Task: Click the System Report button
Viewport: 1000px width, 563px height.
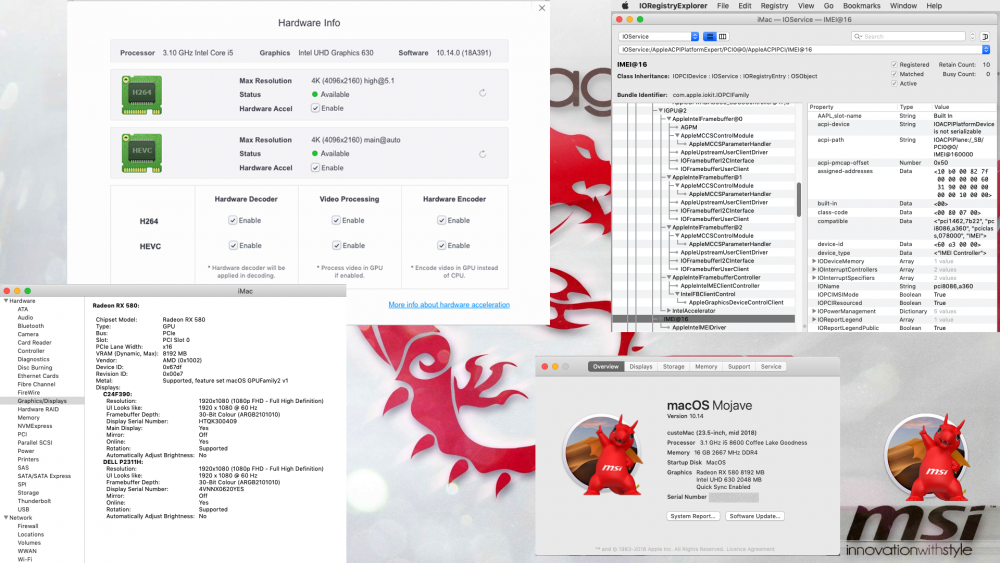Action: coord(693,516)
